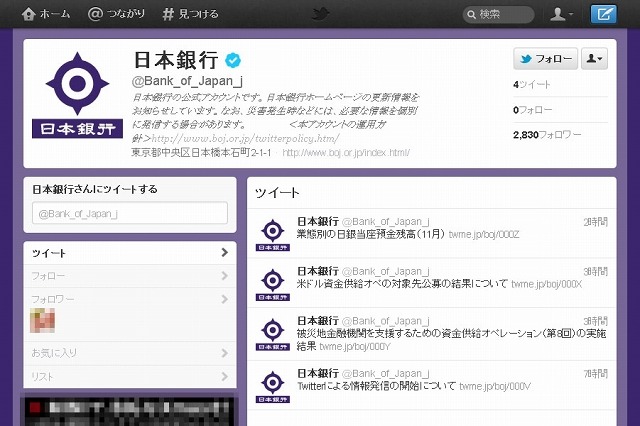Image resolution: width=640 pixels, height=426 pixels.
Task: Open the Connect (つながり) tab
Action: [116, 14]
